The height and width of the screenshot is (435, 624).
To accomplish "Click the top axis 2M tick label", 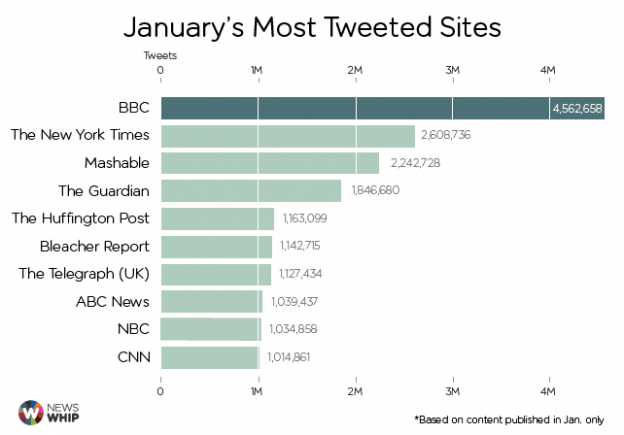I will [x=355, y=70].
